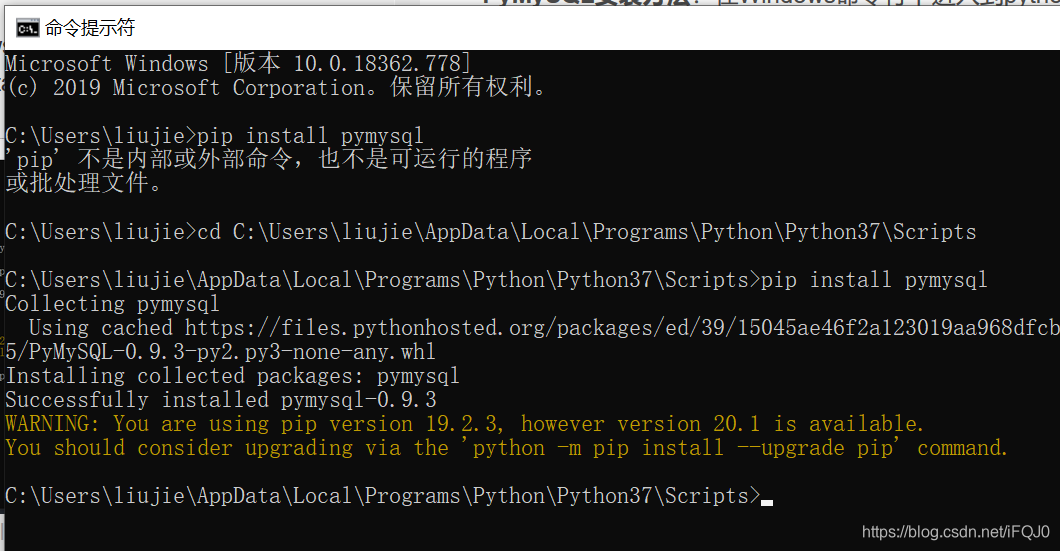The width and height of the screenshot is (1060, 551).
Task: Click the 'Installing collected packages: pymysql' line
Action: [x=233, y=376]
